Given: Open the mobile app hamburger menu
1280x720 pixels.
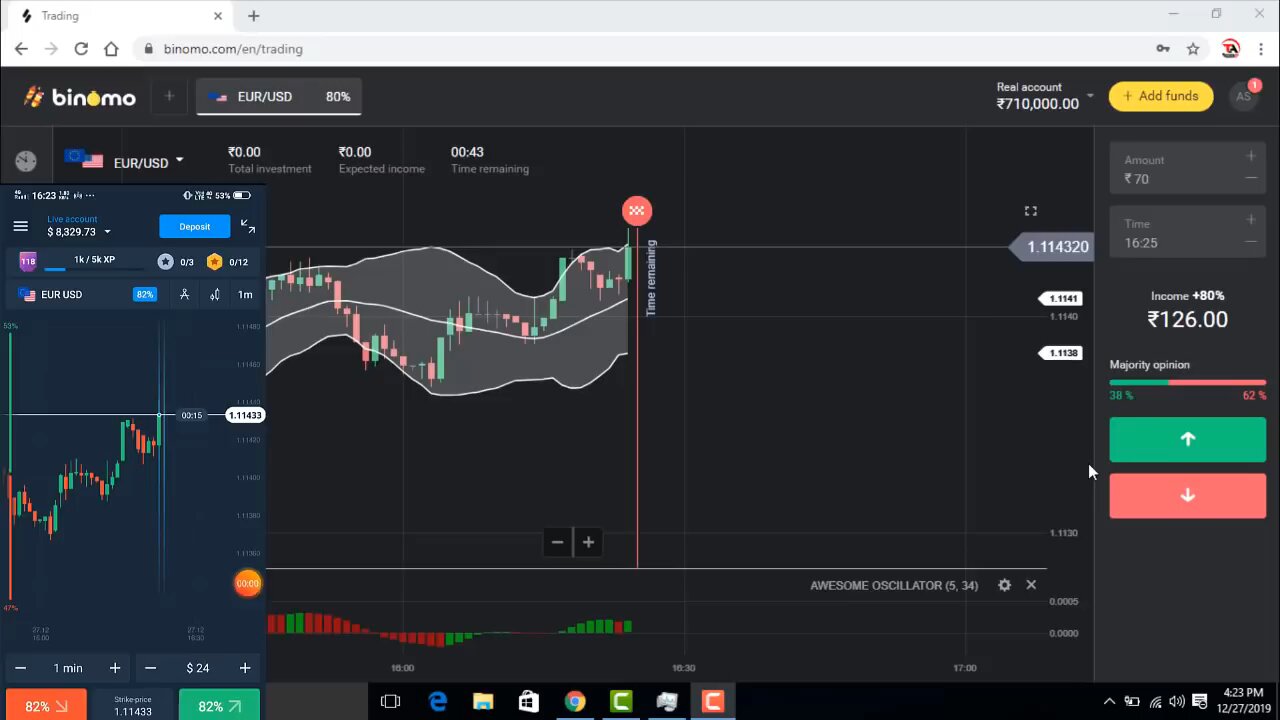Looking at the screenshot, I should (x=20, y=226).
